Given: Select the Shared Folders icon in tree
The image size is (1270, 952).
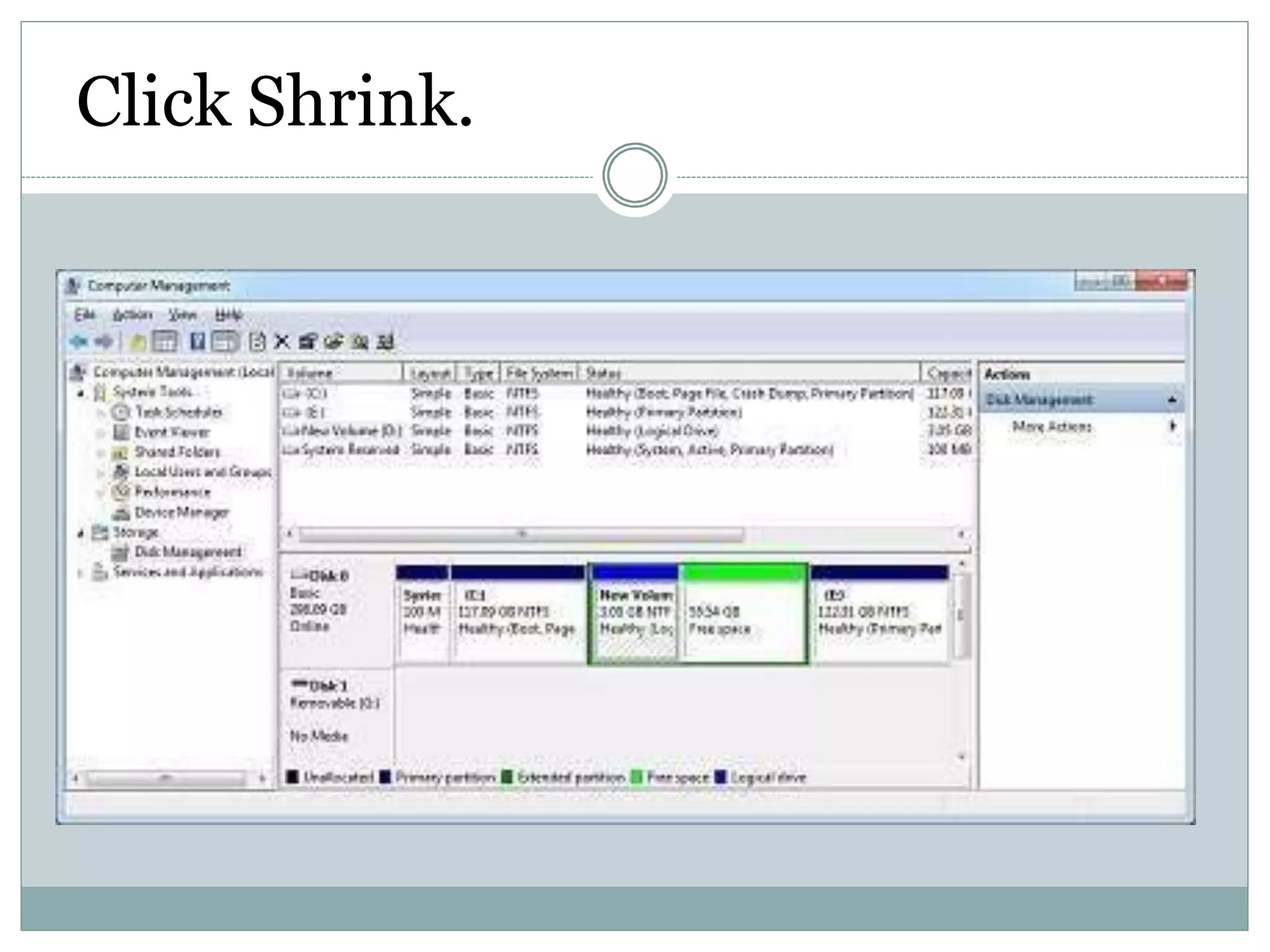Looking at the screenshot, I should click(x=120, y=452).
